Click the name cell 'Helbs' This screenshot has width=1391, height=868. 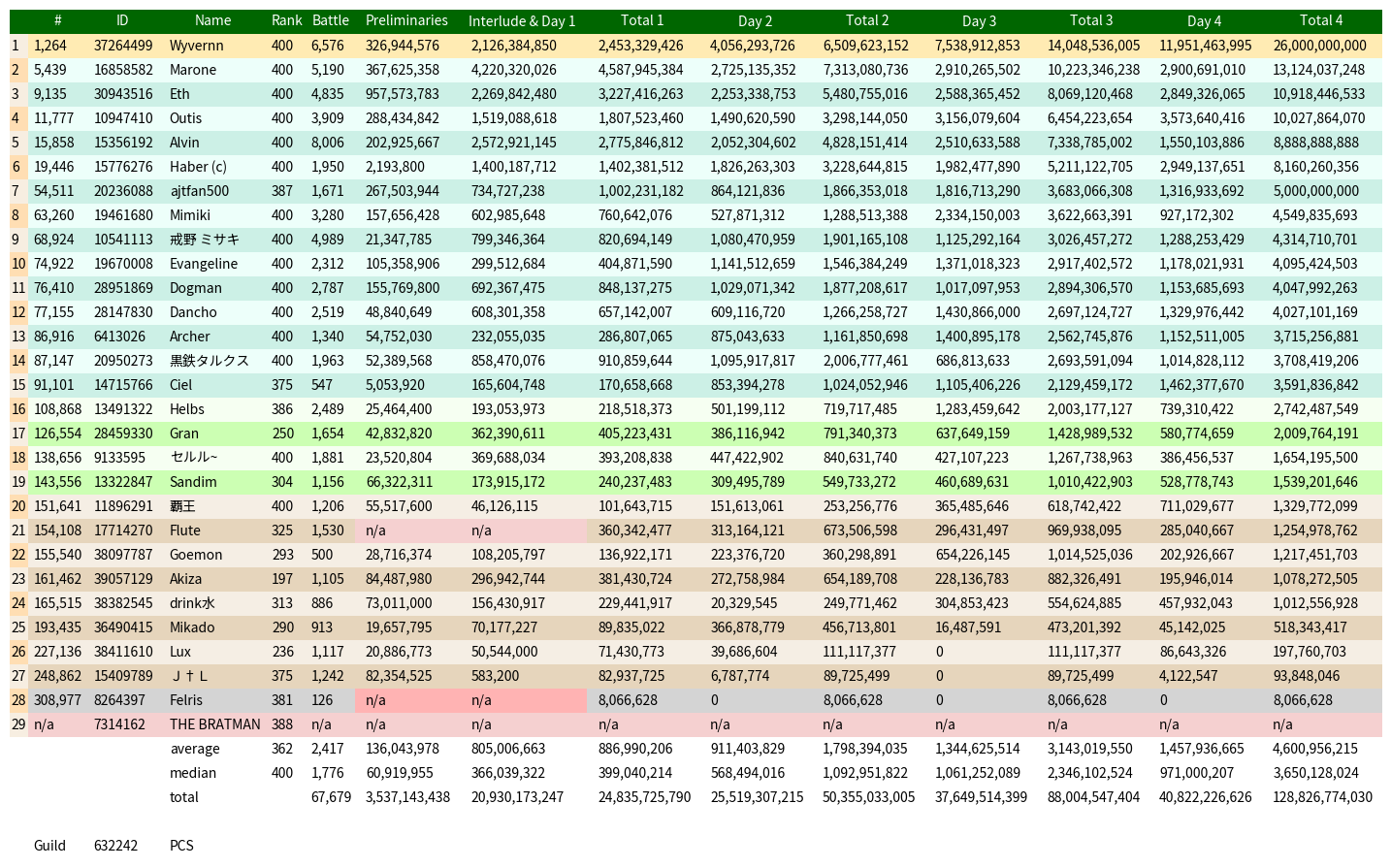187,409
